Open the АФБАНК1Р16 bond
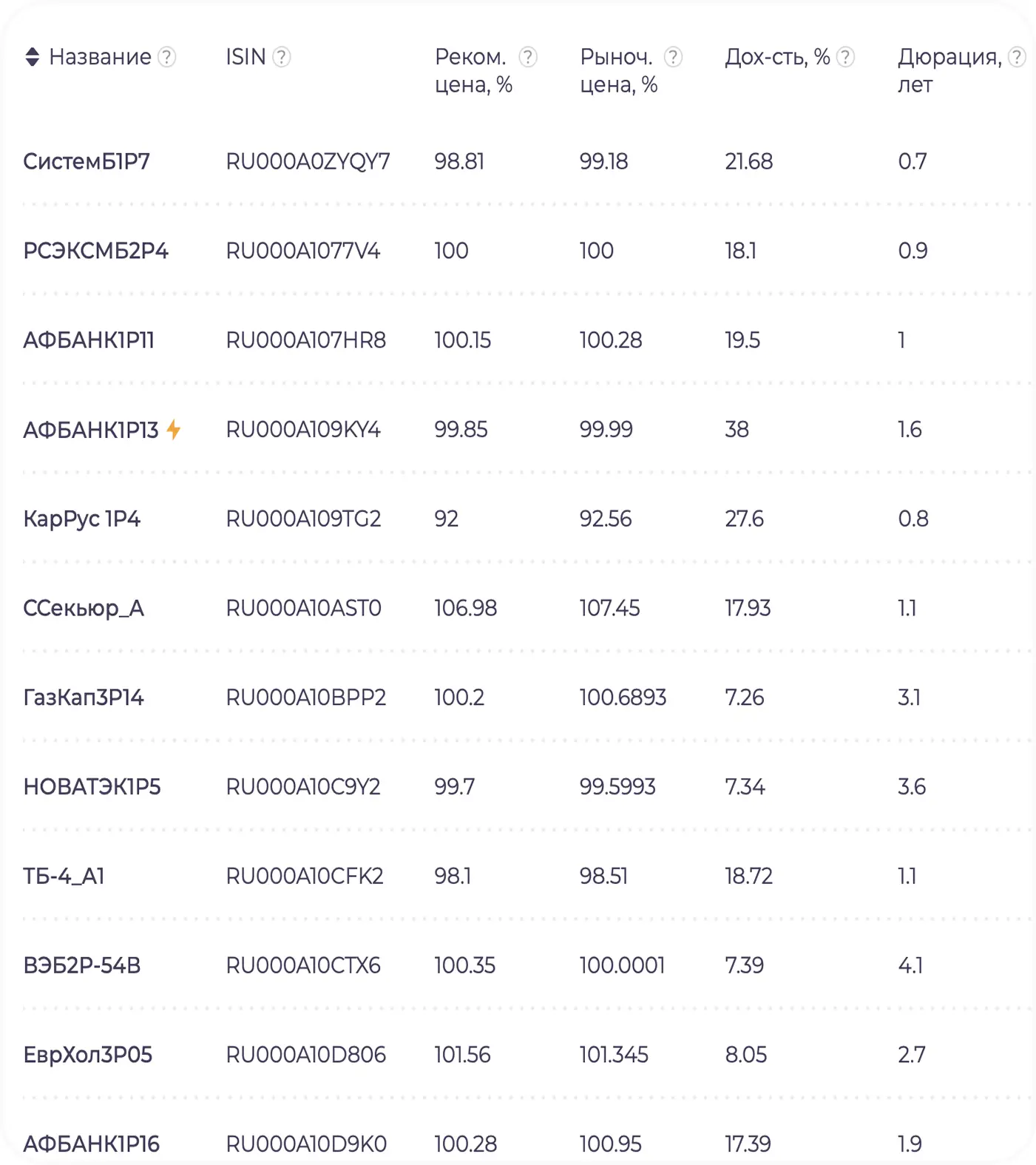This screenshot has height=1165, width=1036. pyautogui.click(x=91, y=1144)
